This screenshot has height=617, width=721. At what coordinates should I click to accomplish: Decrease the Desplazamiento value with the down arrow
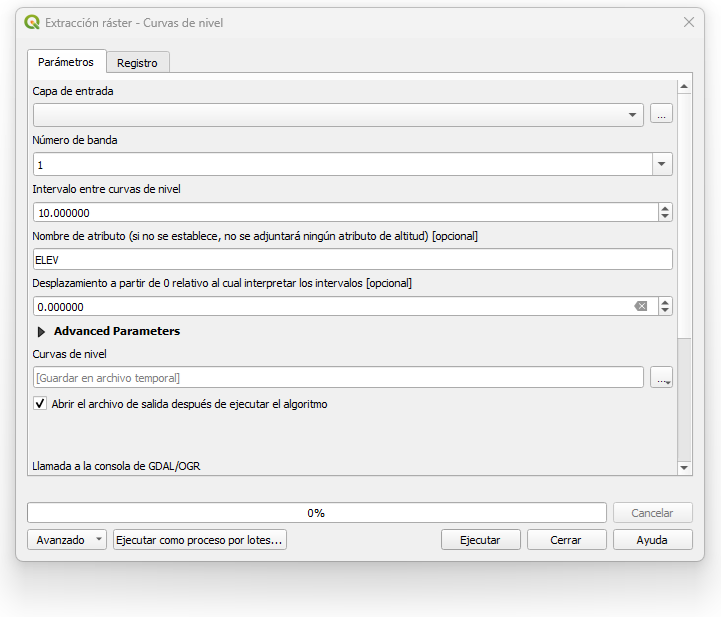665,310
